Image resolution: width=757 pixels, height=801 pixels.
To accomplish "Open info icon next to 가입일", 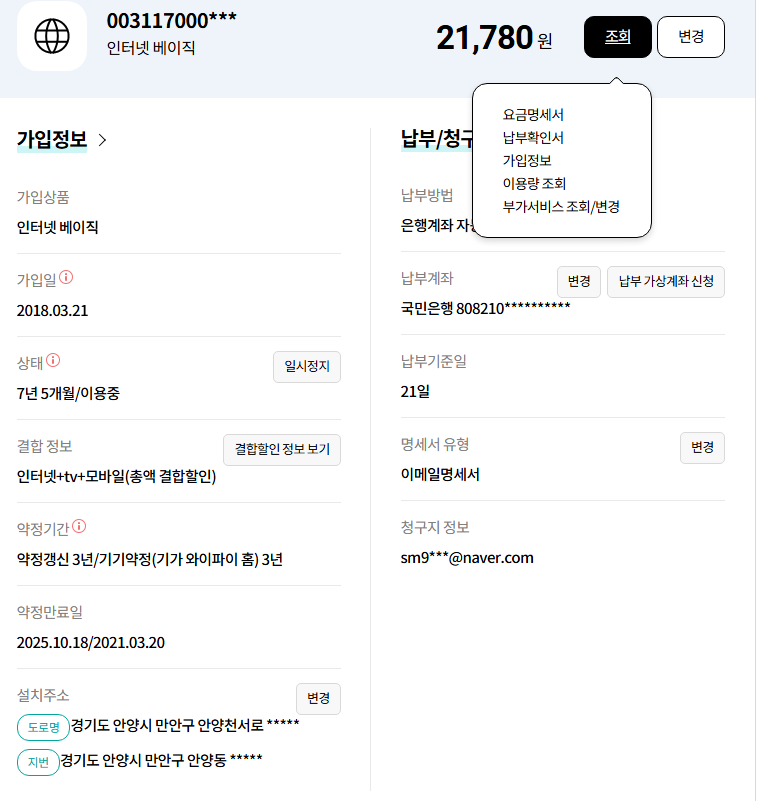I will click(66, 277).
